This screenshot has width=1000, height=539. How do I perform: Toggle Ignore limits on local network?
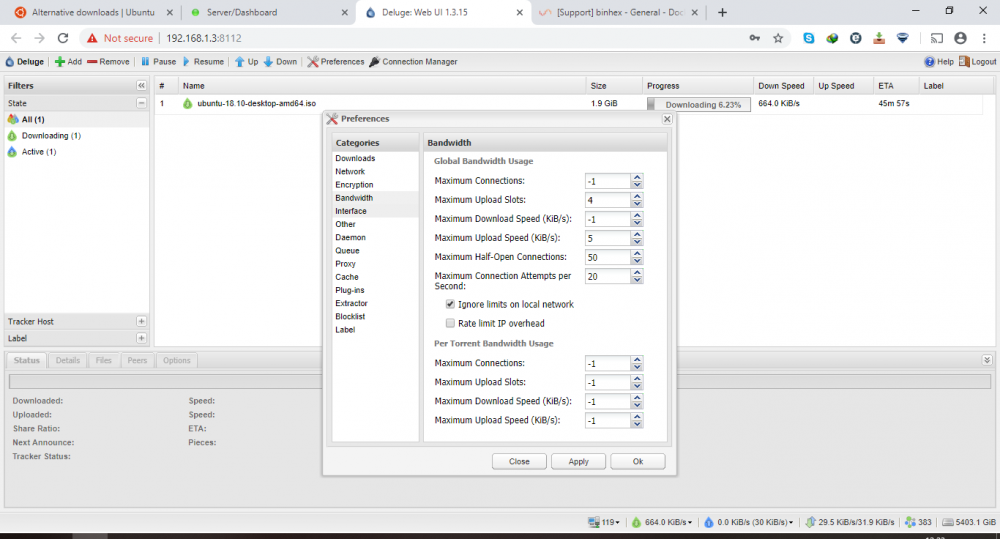coord(450,304)
